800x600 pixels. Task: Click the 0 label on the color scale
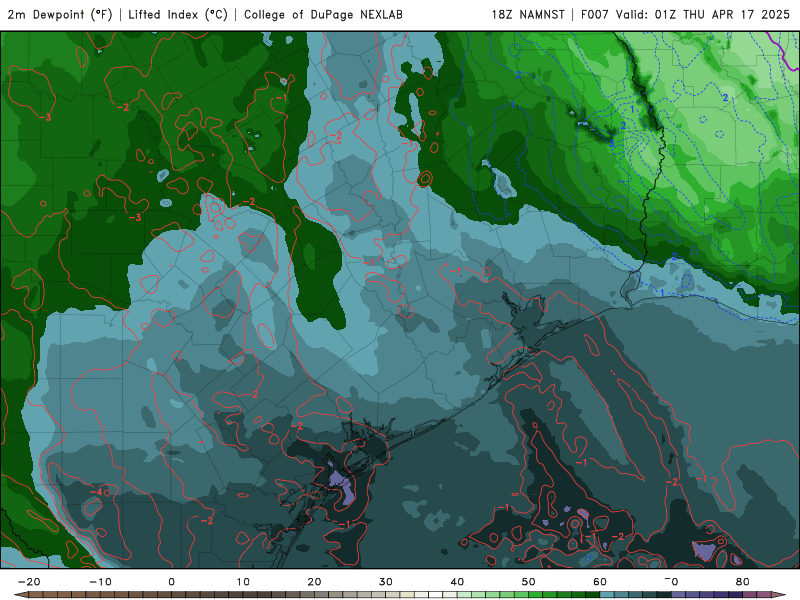coord(171,582)
